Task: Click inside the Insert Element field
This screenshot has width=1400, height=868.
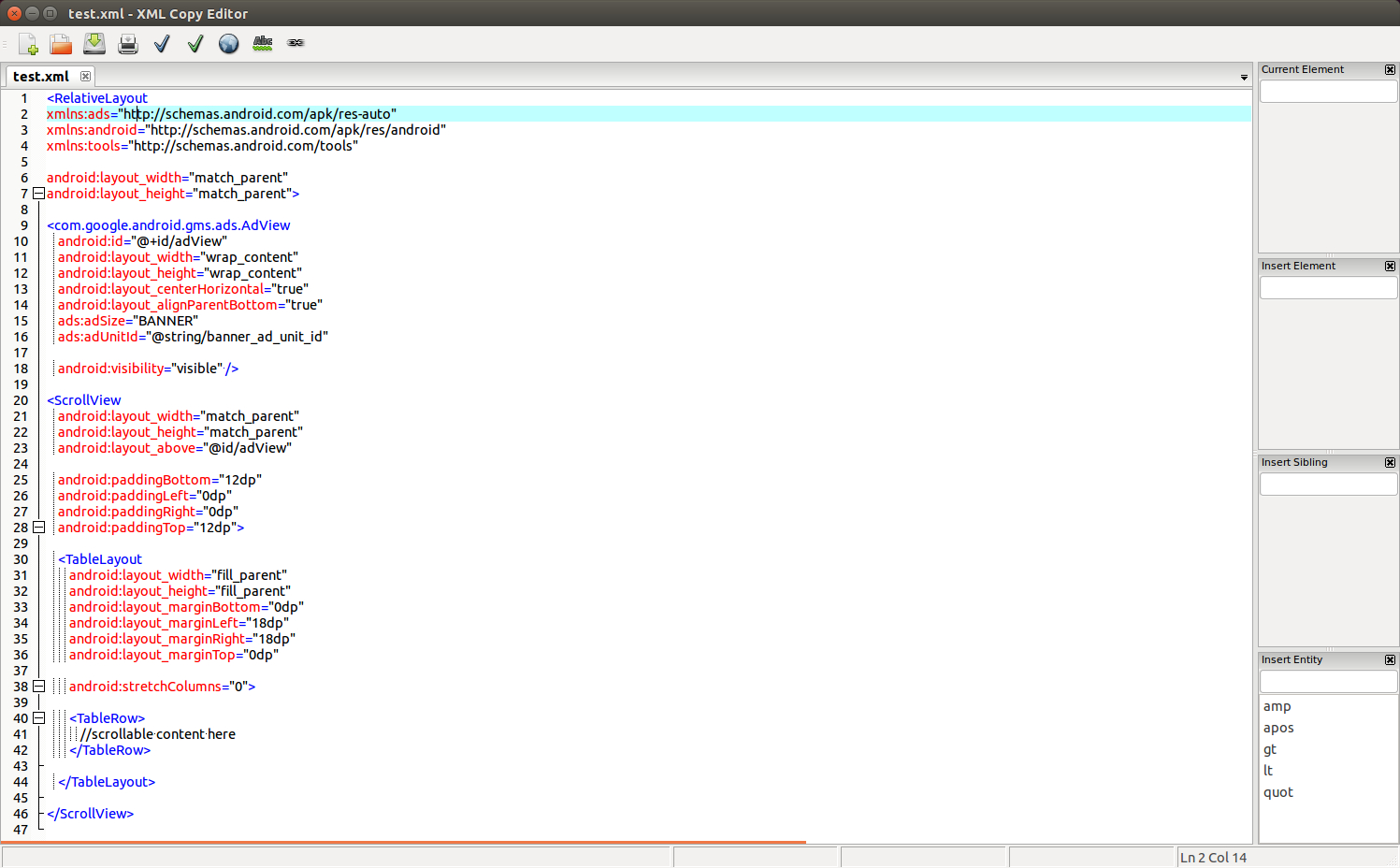Action: tap(1328, 287)
